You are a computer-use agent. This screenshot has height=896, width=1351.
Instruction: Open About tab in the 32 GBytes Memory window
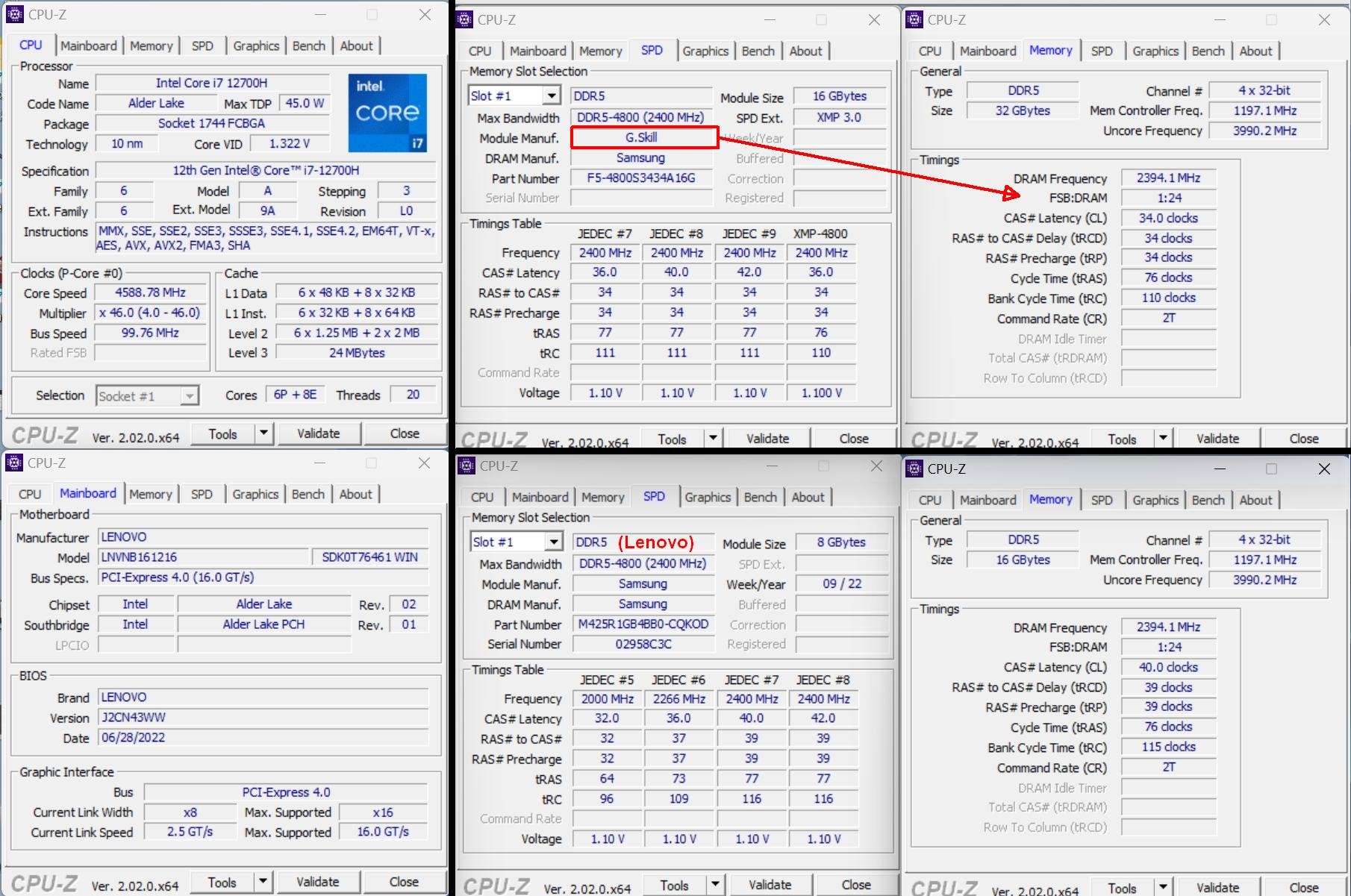tap(1256, 51)
